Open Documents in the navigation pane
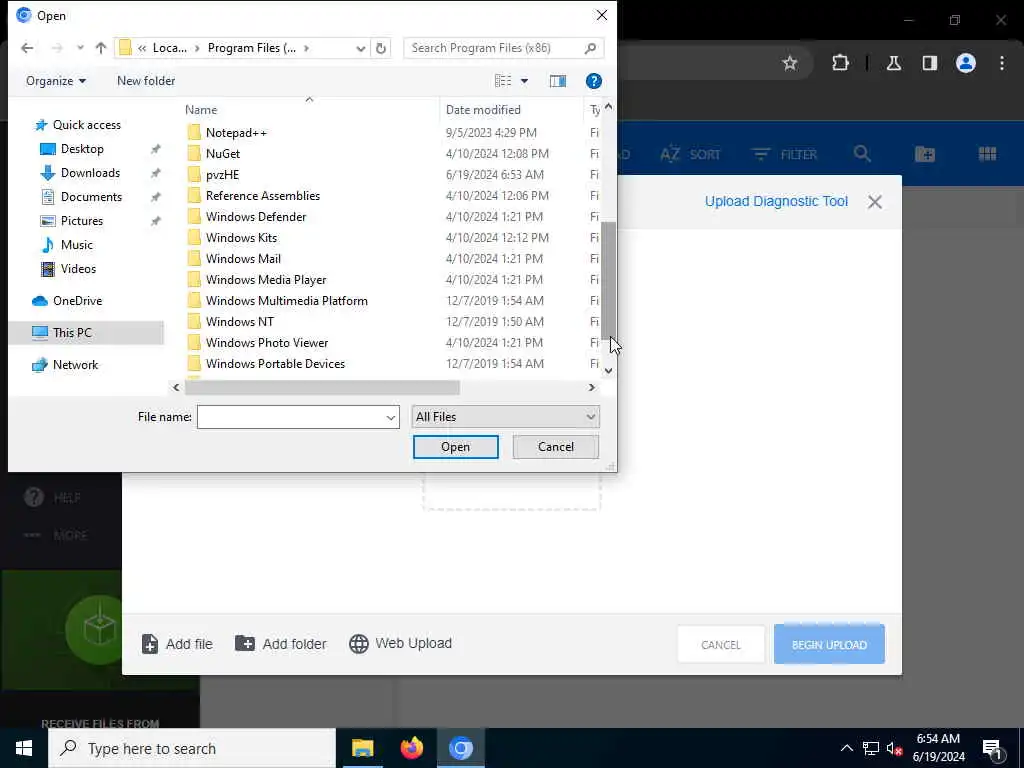The width and height of the screenshot is (1024, 768). tap(91, 197)
